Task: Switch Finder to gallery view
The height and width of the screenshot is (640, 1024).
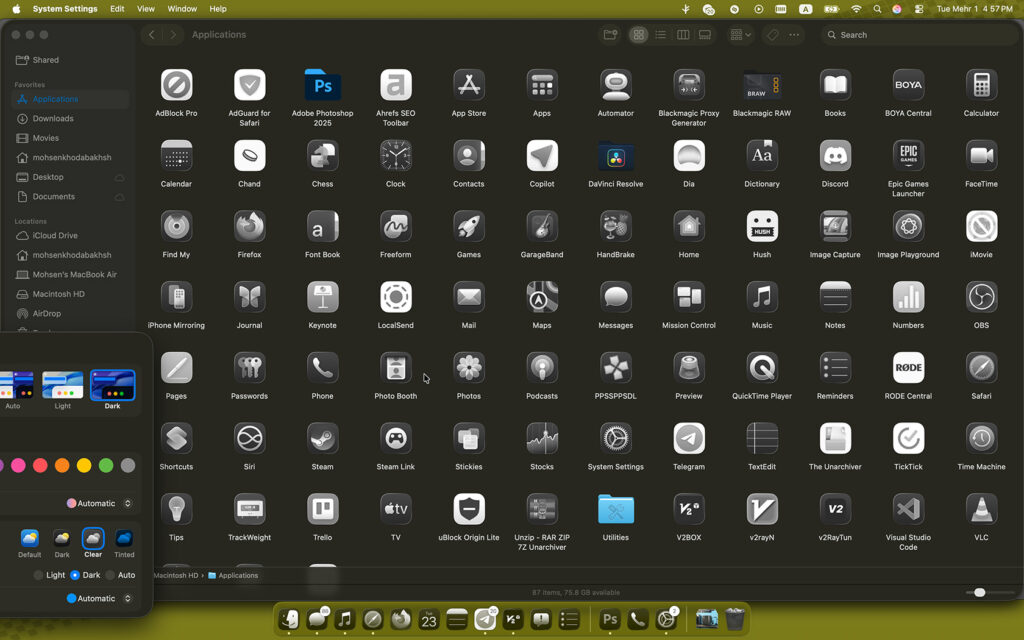Action: [x=705, y=35]
